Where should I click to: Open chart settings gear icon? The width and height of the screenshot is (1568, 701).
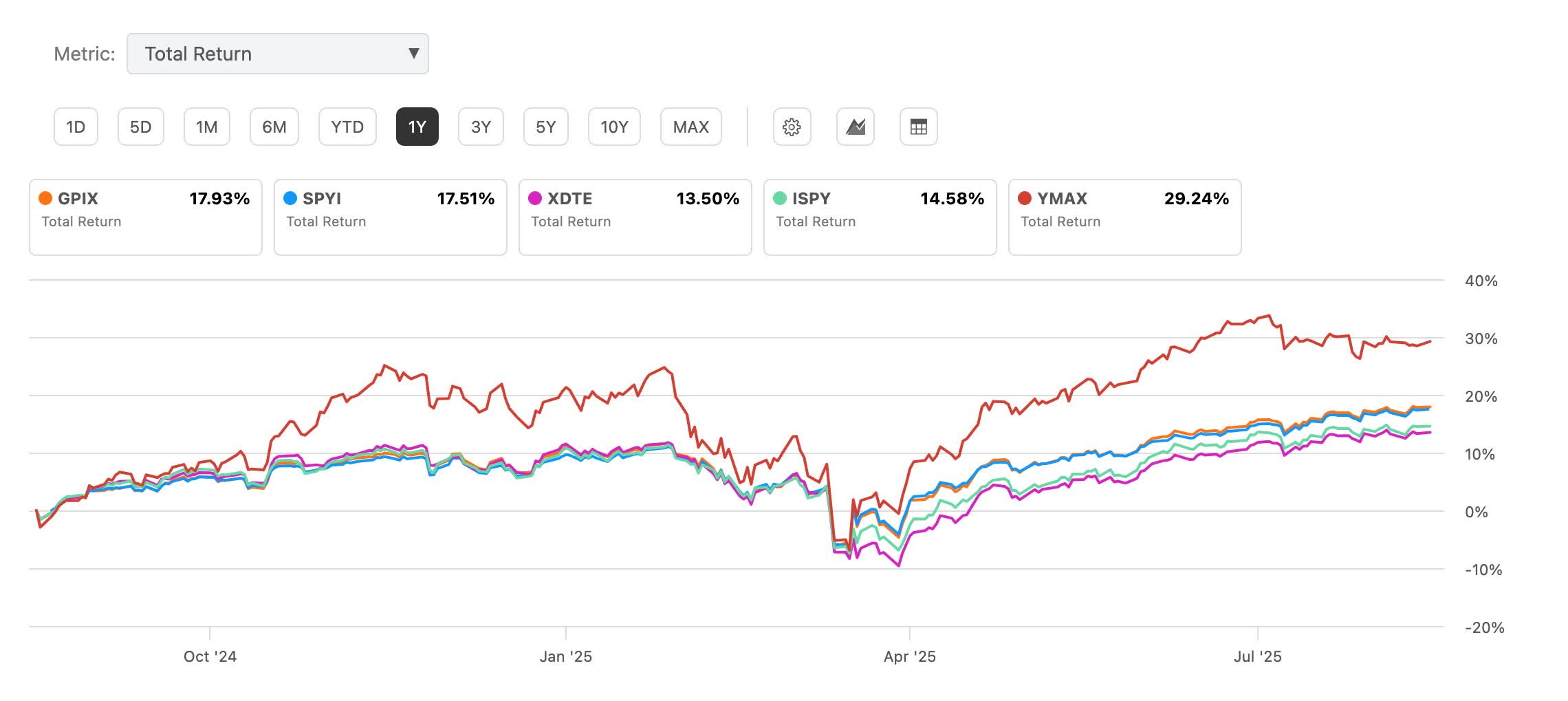(x=792, y=127)
